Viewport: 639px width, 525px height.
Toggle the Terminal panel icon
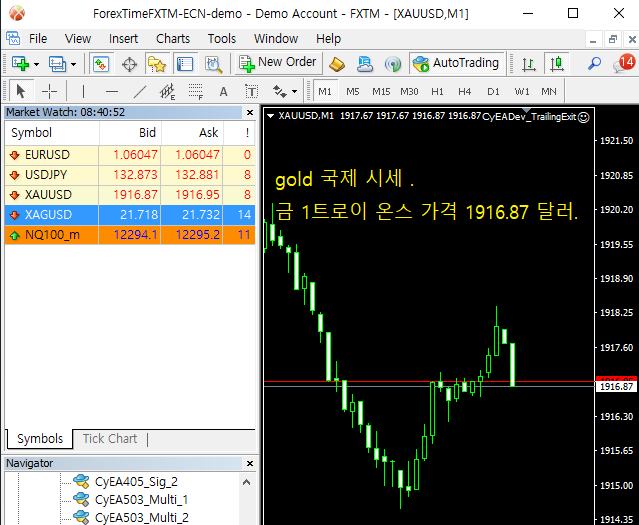(185, 64)
